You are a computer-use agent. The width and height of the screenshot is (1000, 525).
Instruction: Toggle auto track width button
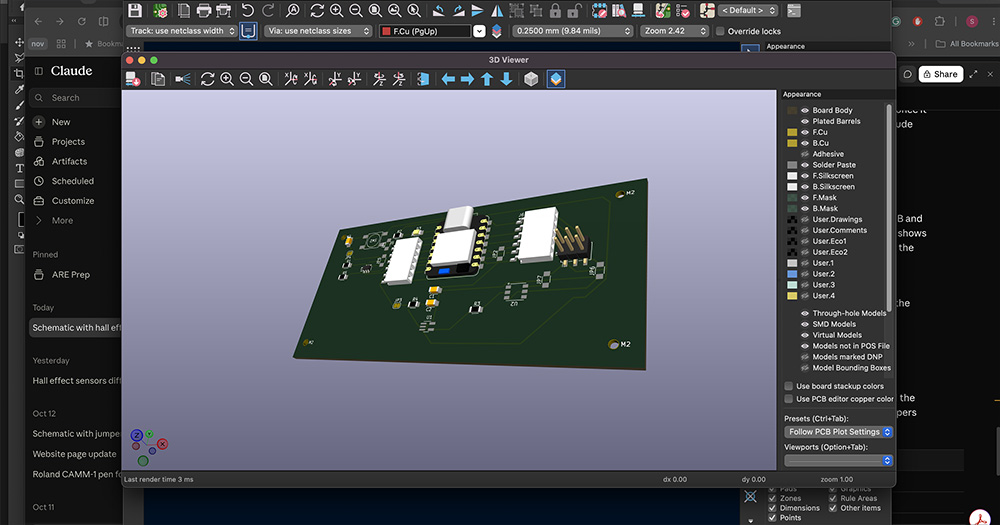(x=248, y=31)
